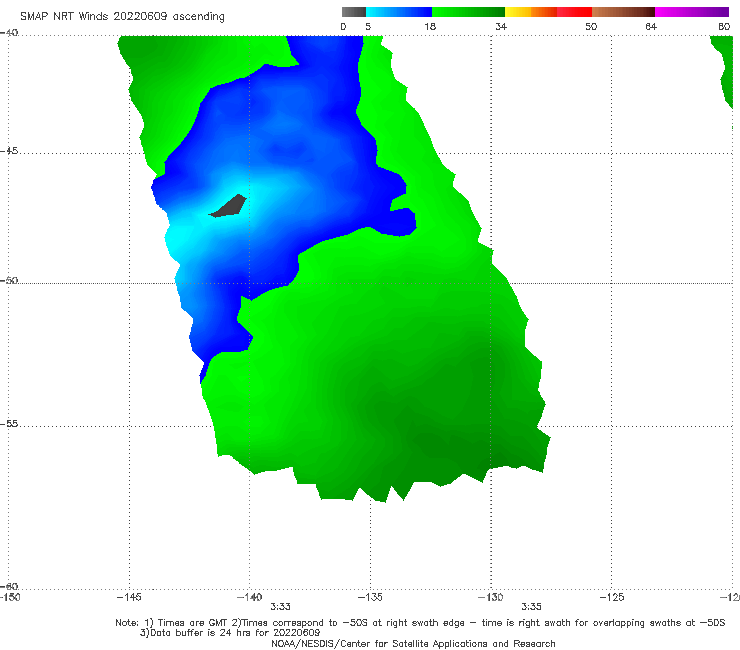Click the swath time label '3:35'
The image size is (740, 650).
(x=531, y=607)
